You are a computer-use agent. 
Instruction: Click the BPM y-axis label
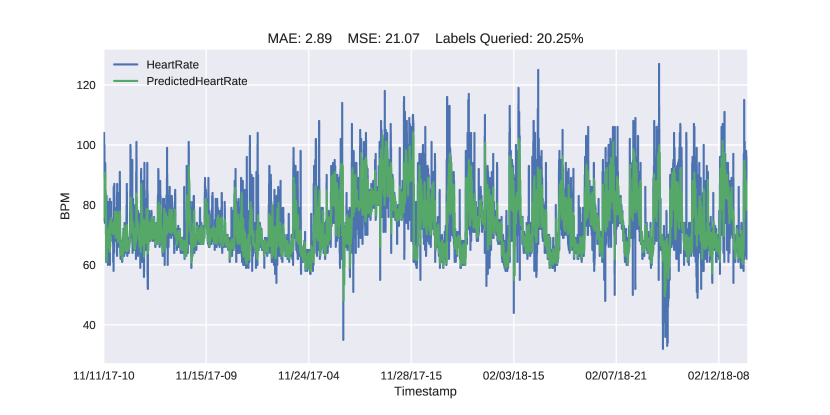(x=65, y=206)
